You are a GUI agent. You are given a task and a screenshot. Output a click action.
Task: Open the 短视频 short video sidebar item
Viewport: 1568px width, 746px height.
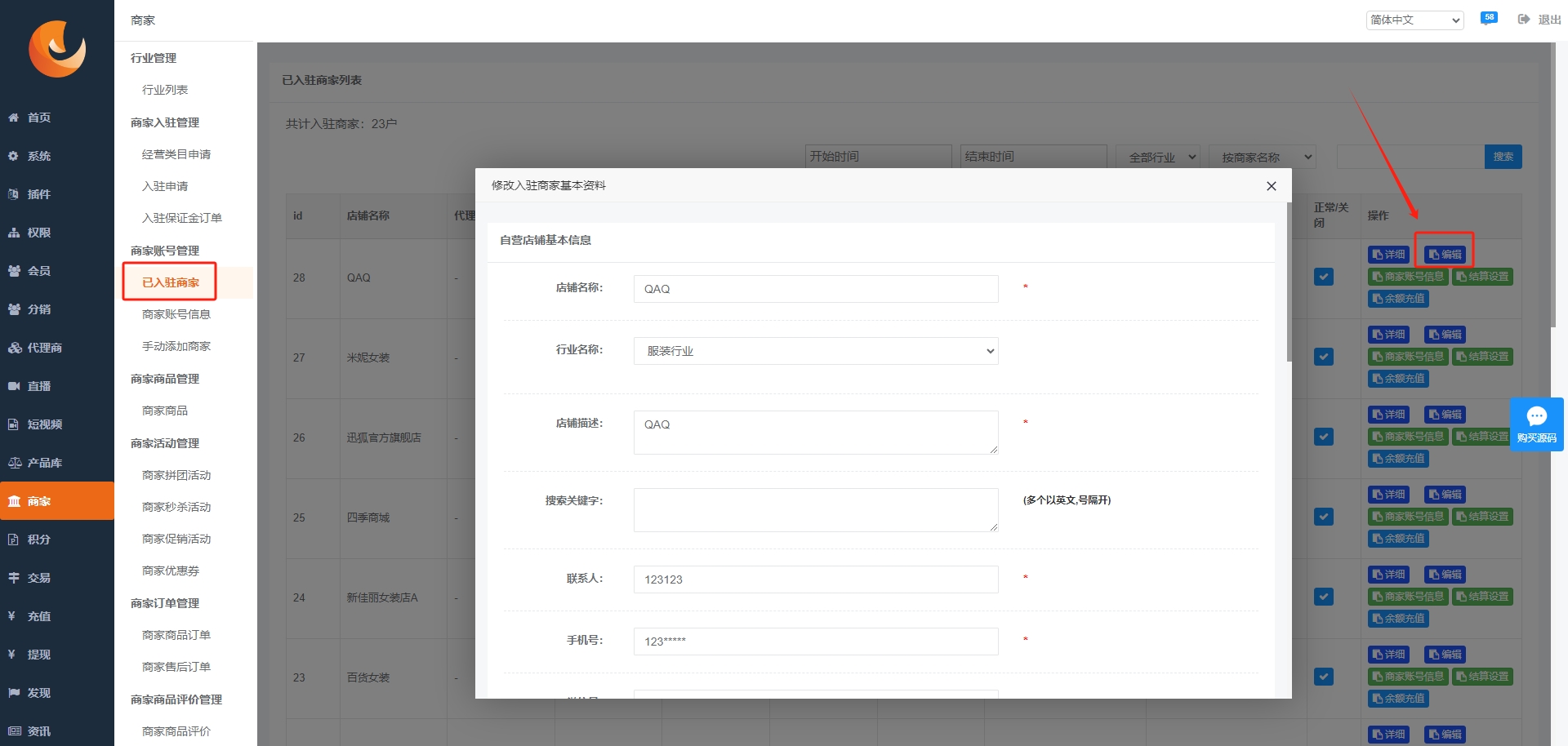pos(57,424)
